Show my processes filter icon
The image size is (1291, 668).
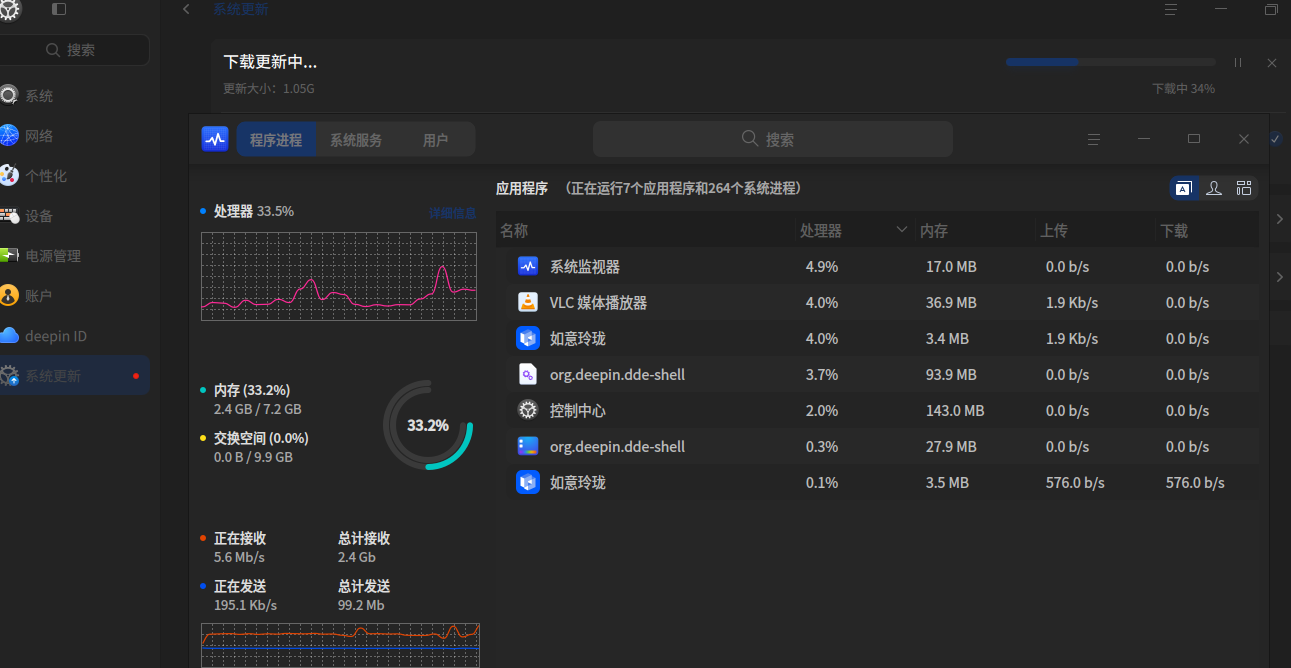tap(1214, 188)
